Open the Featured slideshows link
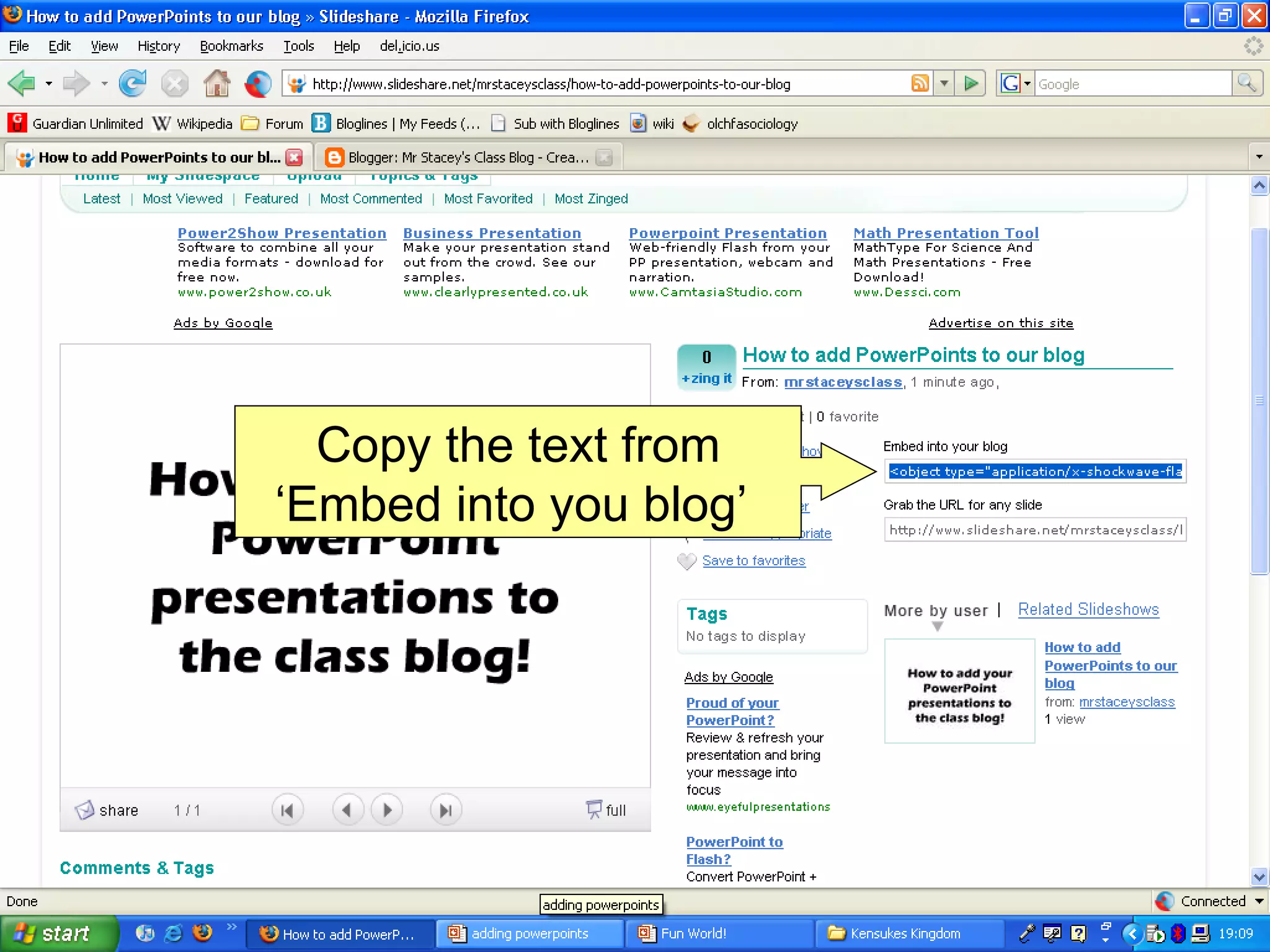1270x952 pixels. pos(271,198)
